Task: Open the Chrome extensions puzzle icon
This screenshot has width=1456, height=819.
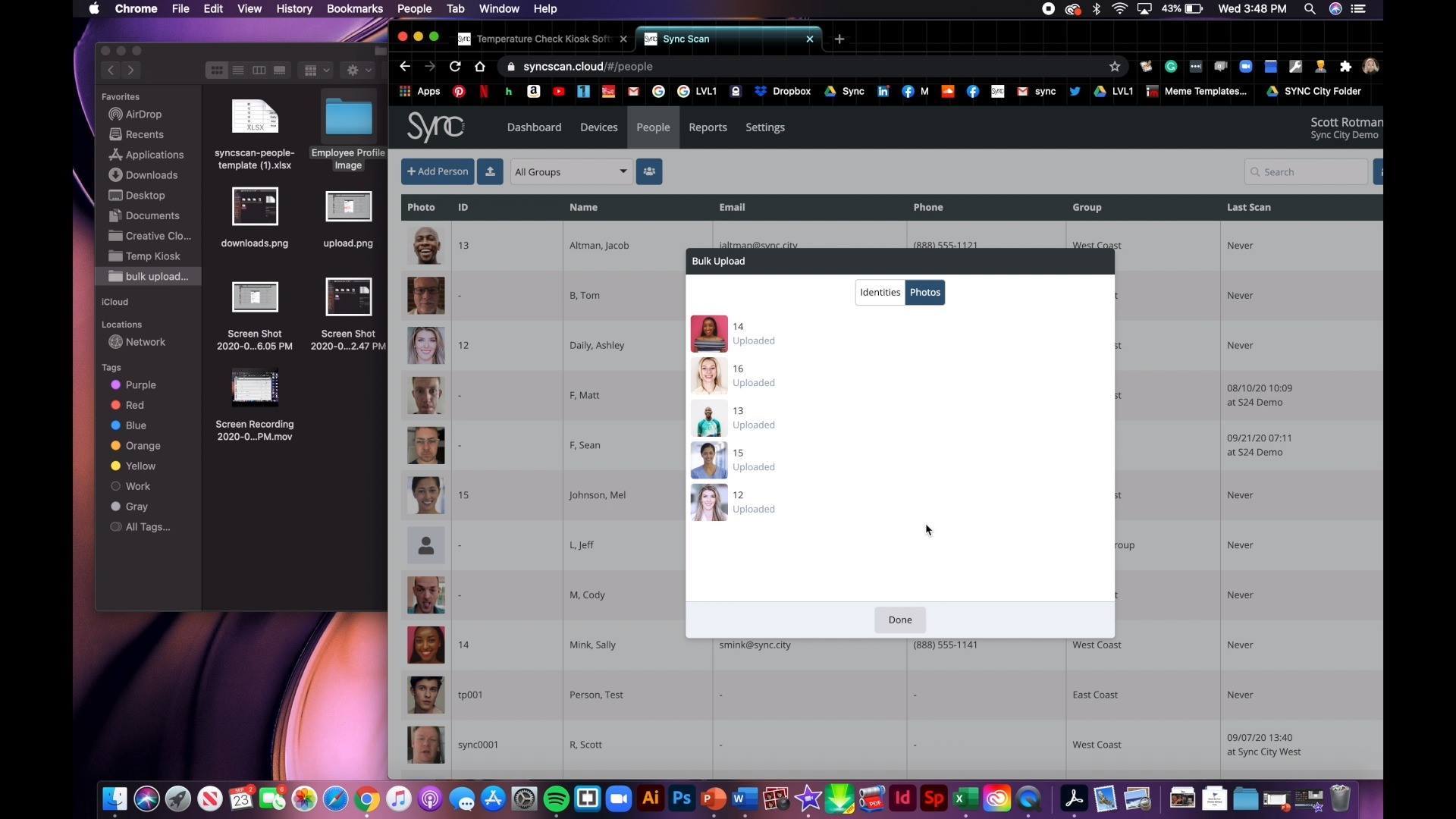Action: click(1345, 67)
